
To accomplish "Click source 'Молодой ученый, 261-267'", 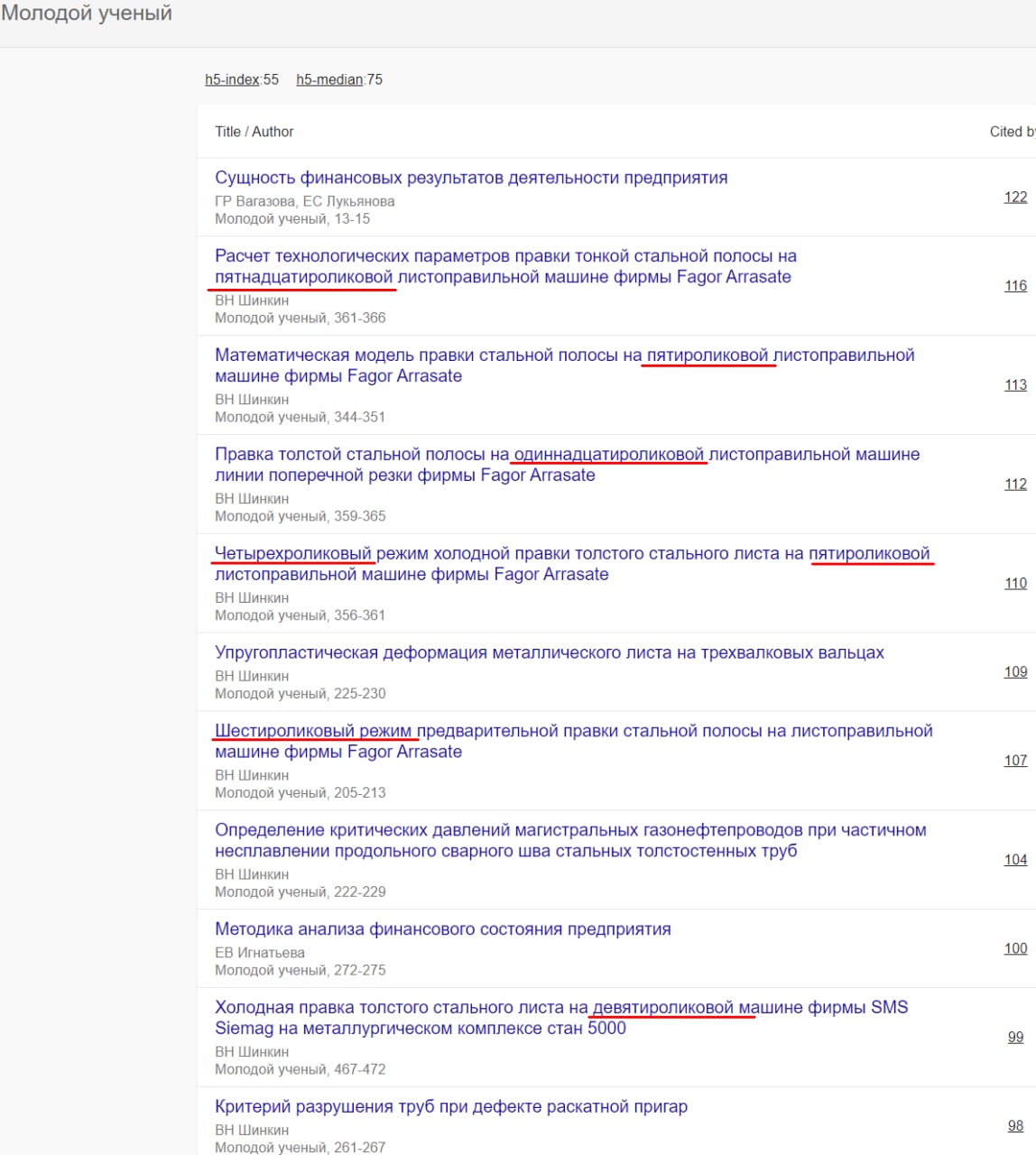I will pos(300,1148).
